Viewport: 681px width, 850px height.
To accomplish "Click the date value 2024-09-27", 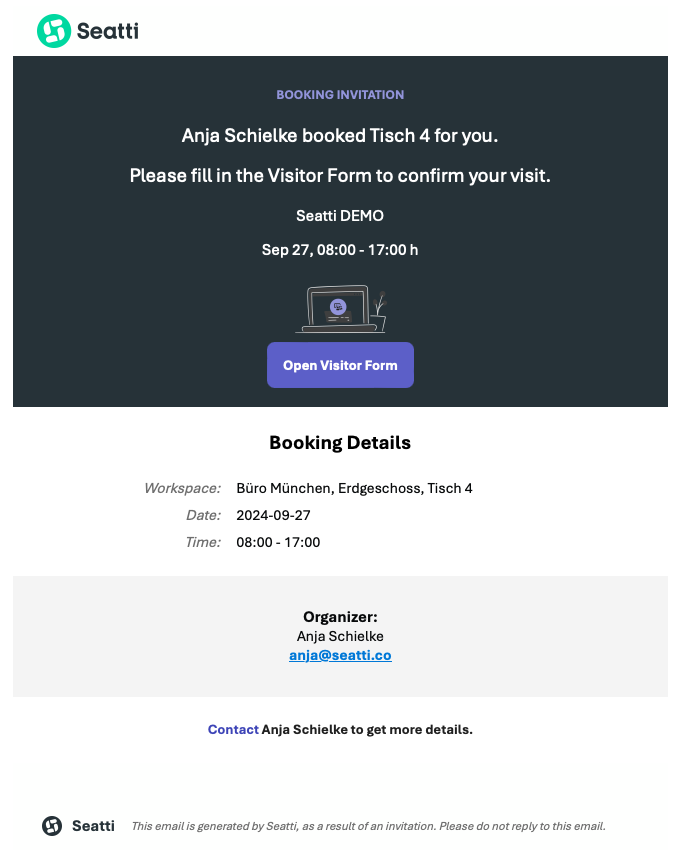I will (x=273, y=515).
